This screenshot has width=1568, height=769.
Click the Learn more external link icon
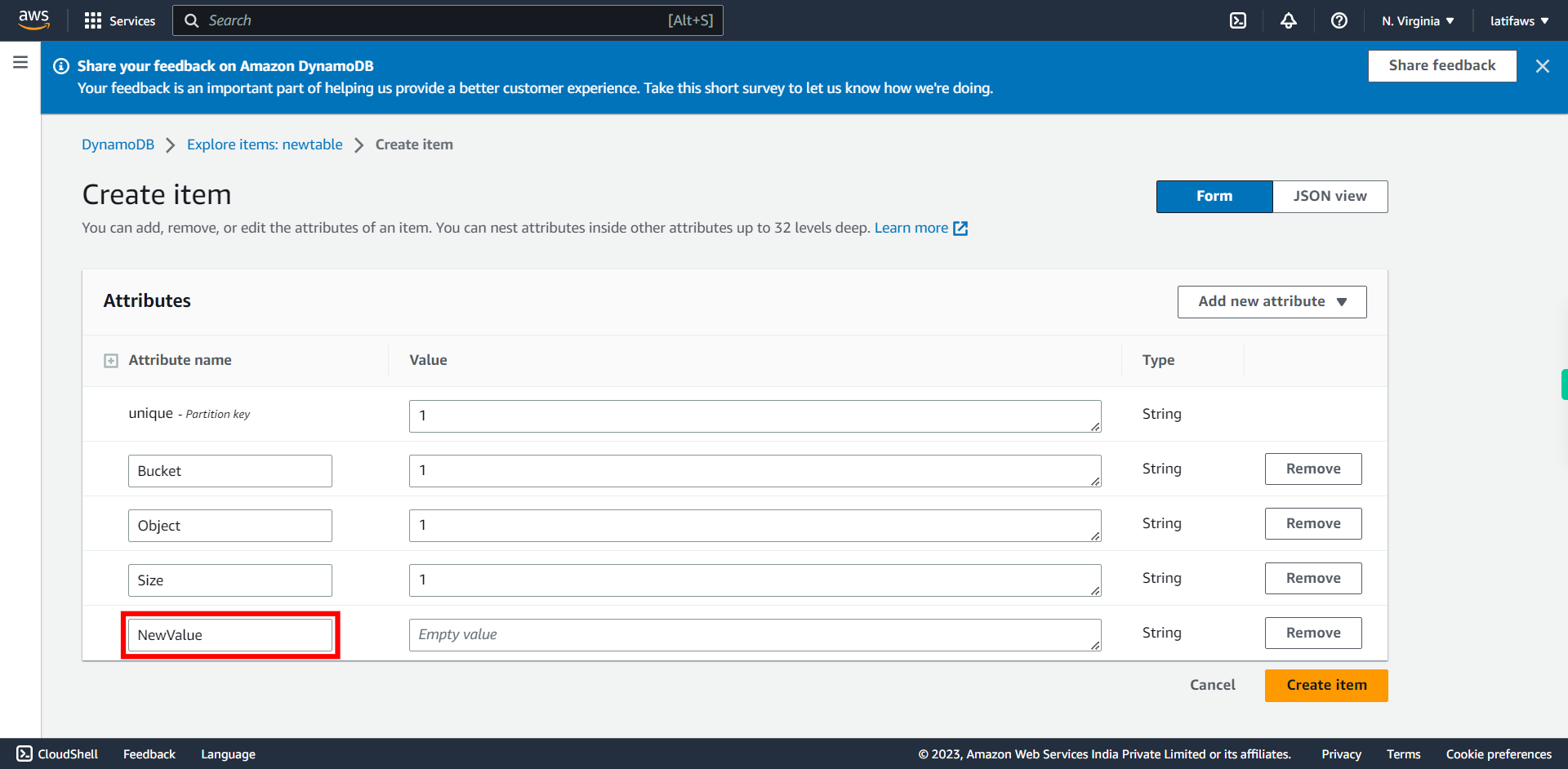click(x=960, y=229)
